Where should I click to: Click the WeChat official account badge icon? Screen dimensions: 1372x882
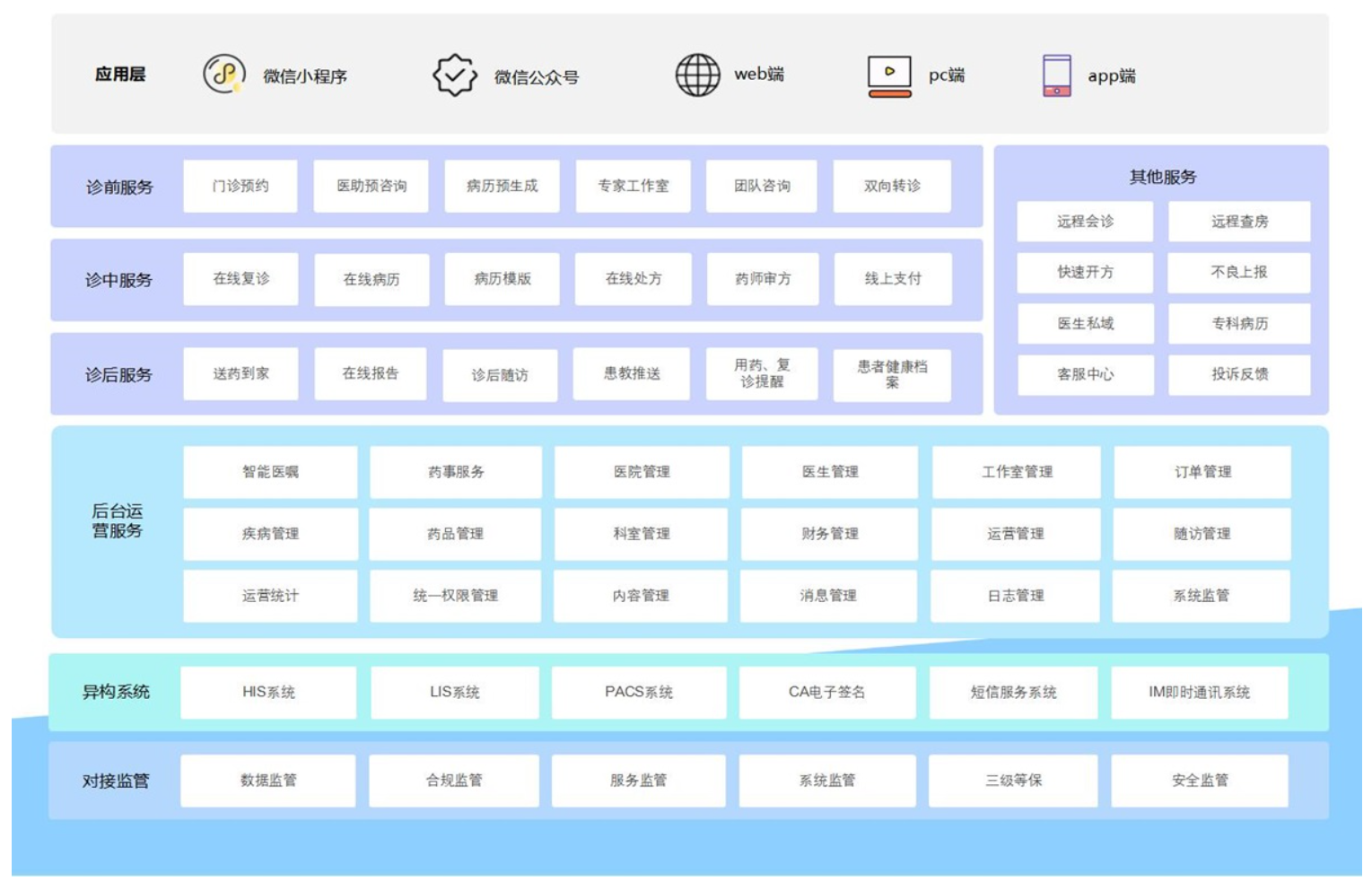[455, 75]
